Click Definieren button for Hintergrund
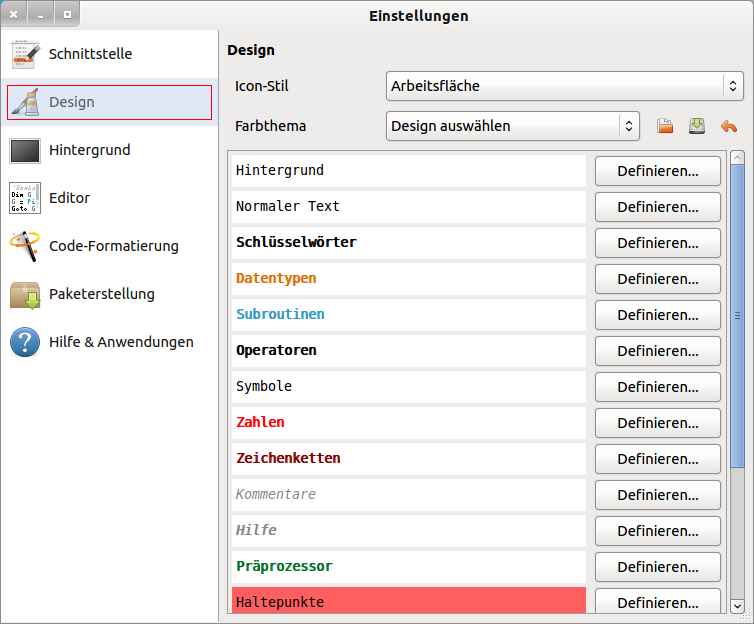754x624 pixels. click(657, 171)
